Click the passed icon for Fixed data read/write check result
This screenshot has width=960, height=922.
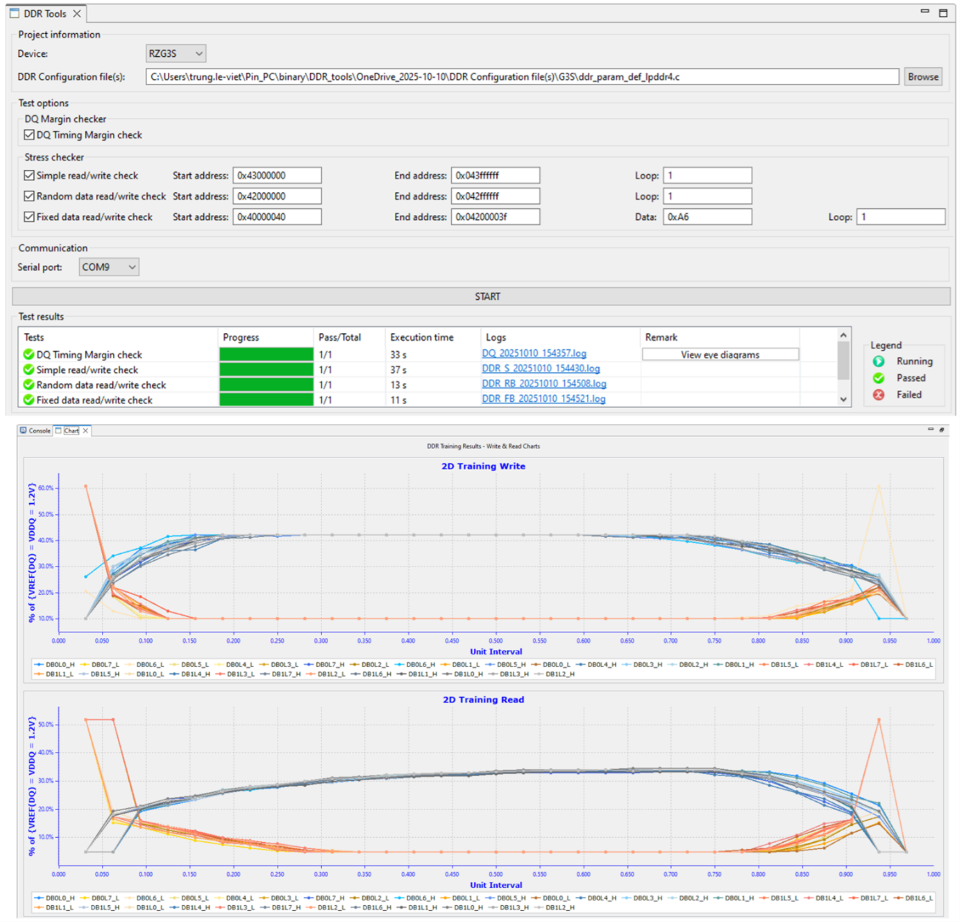pyautogui.click(x=29, y=400)
